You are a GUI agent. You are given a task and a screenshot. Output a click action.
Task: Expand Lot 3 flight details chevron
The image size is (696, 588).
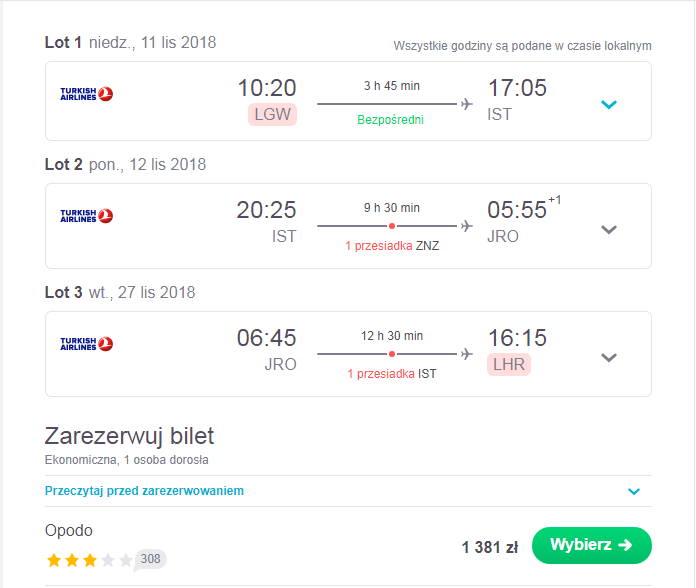(x=609, y=357)
